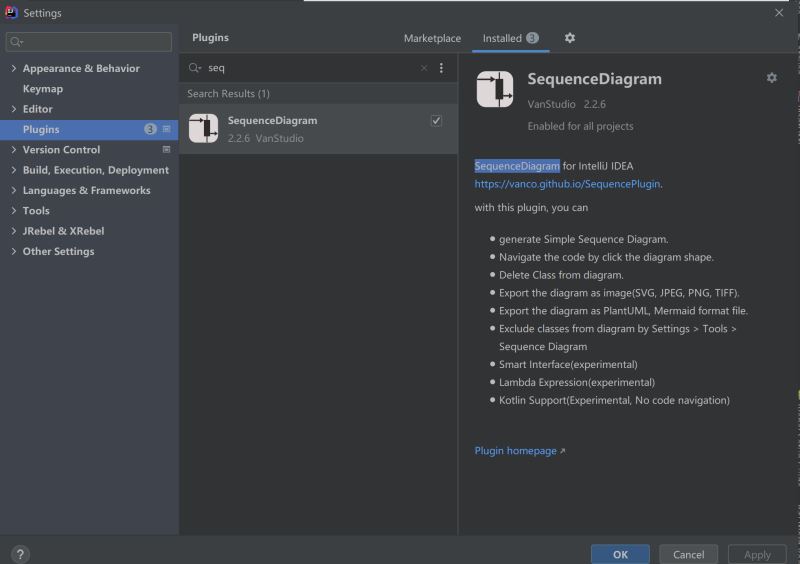Open SequenceDiagram details gear options
The image size is (800, 564).
click(x=771, y=78)
